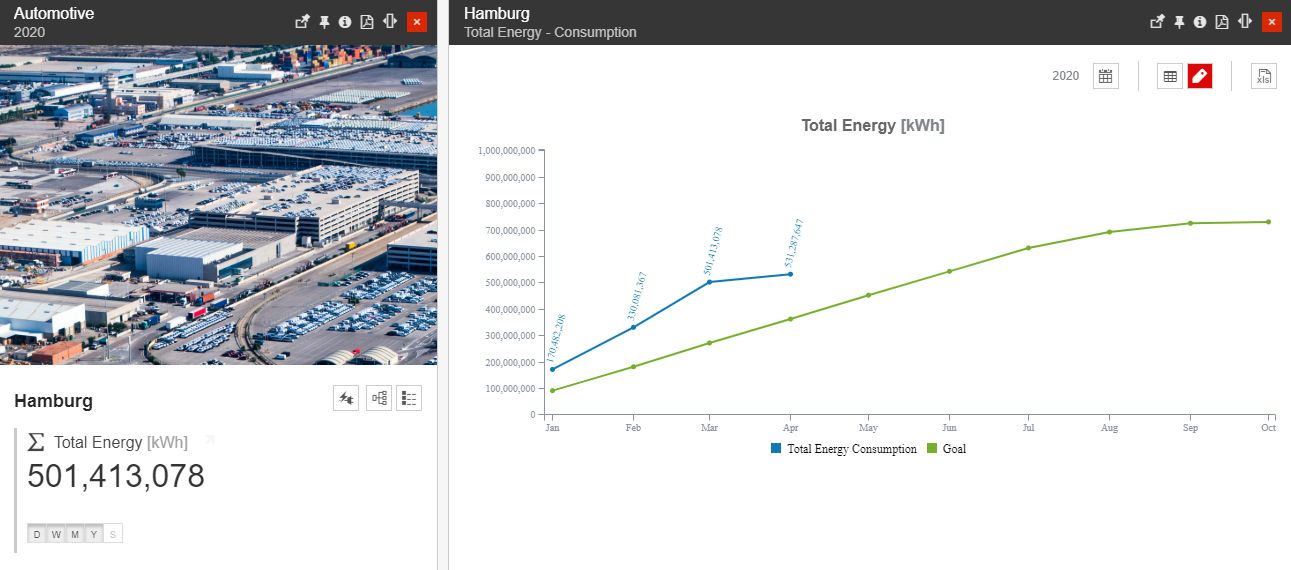Screen dimensions: 1291x570
Task: Click the PDF export icon in Automotive panel
Action: 367,22
